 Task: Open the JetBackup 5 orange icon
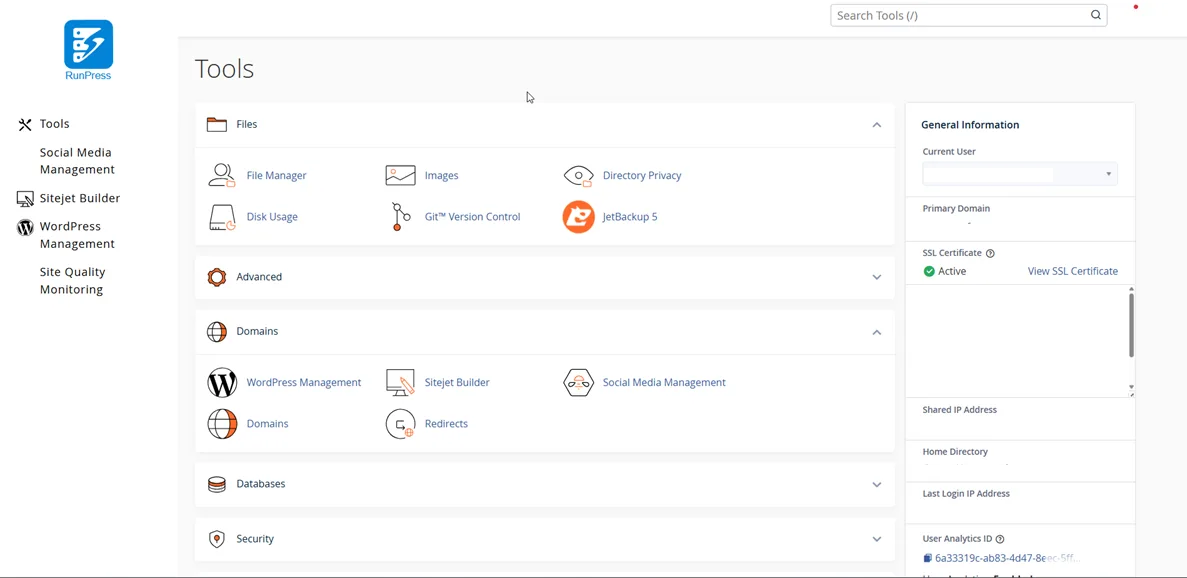coord(578,217)
